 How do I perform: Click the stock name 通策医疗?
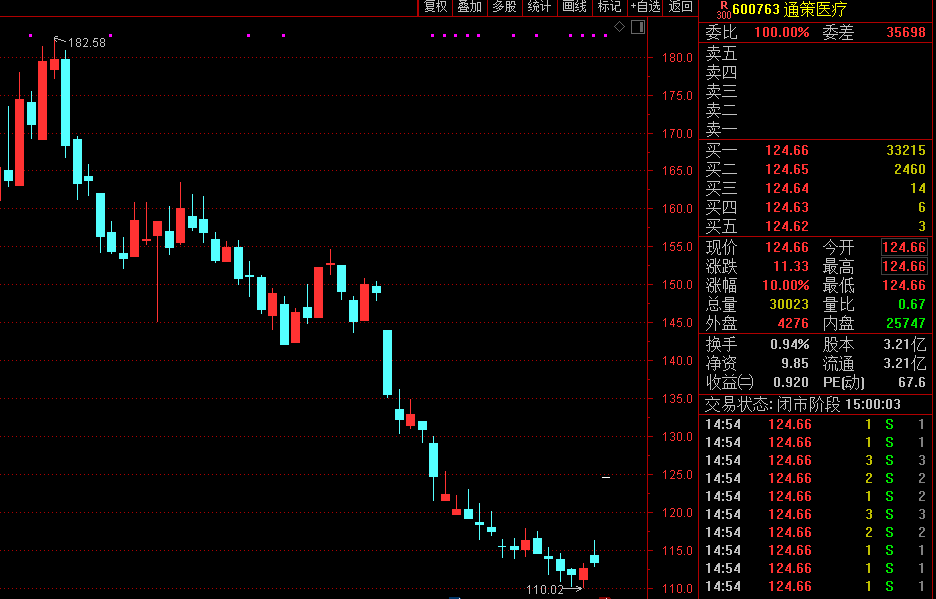click(x=815, y=10)
